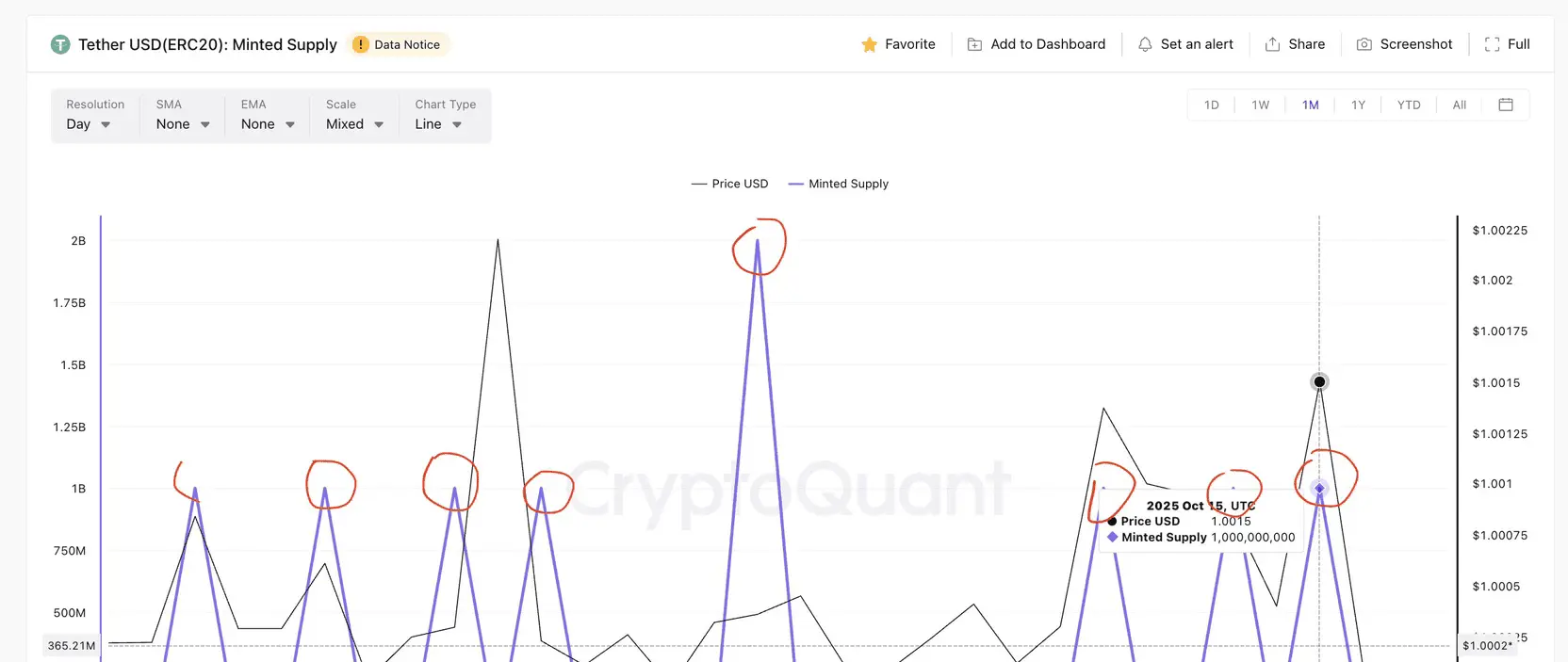This screenshot has height=662, width=1568.
Task: Select the All time range
Action: coord(1460,105)
